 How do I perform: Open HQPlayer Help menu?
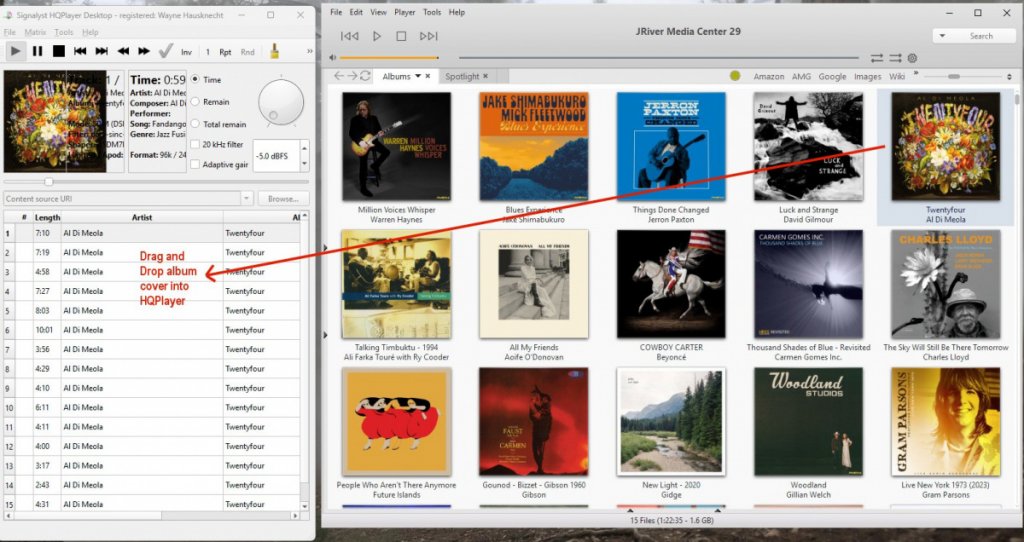pyautogui.click(x=90, y=32)
